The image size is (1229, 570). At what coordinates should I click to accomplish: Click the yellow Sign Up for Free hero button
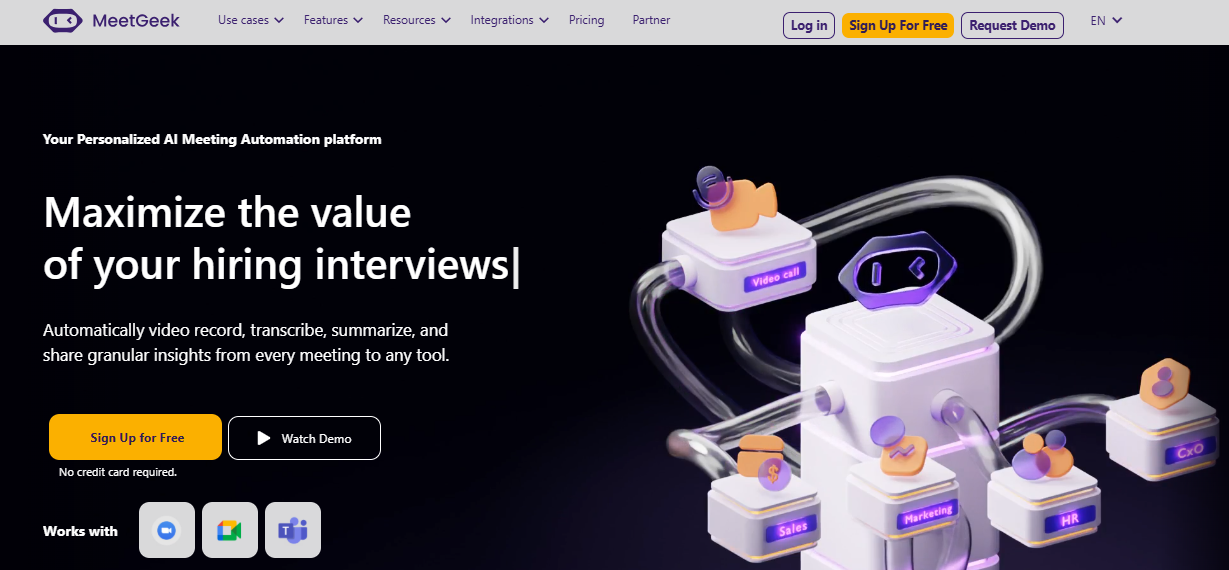click(135, 437)
